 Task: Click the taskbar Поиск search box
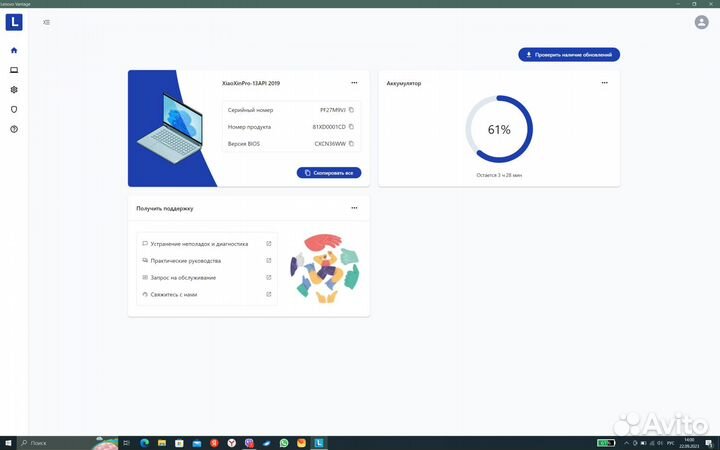(67, 443)
